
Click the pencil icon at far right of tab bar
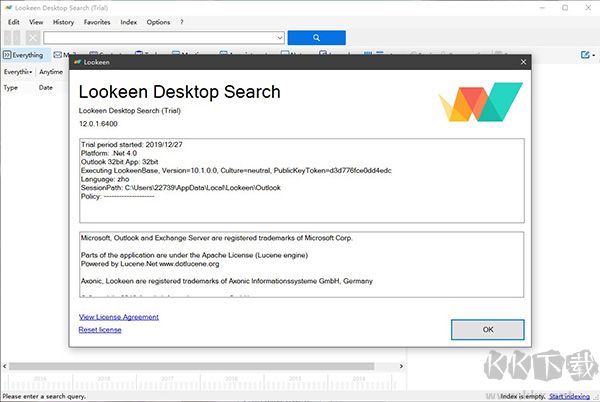pyautogui.click(x=583, y=55)
